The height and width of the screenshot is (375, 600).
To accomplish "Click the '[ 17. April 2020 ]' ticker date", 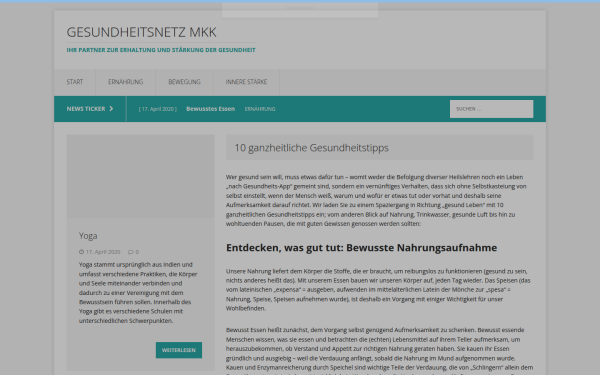I will [158, 109].
